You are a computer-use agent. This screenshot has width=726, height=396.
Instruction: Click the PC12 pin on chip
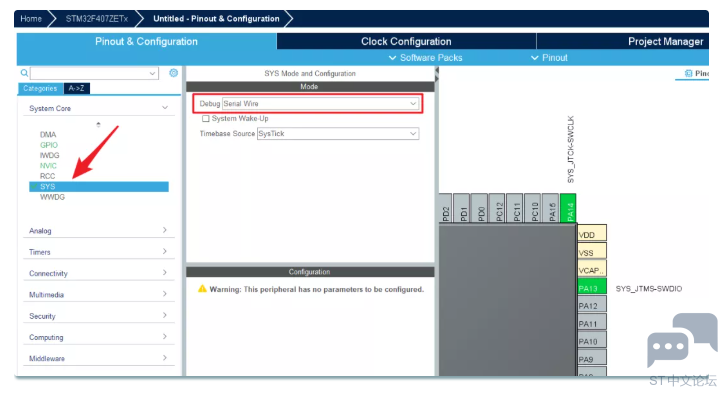pyautogui.click(x=497, y=208)
